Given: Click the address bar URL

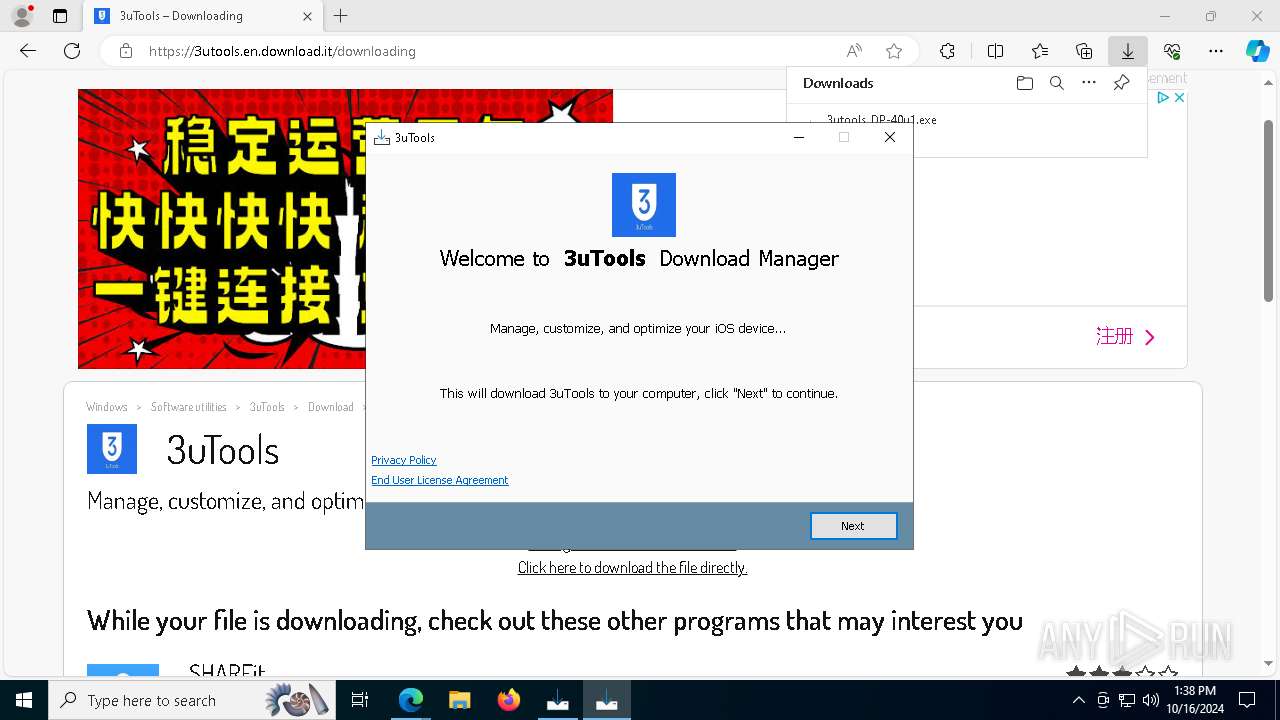Looking at the screenshot, I should pos(282,51).
